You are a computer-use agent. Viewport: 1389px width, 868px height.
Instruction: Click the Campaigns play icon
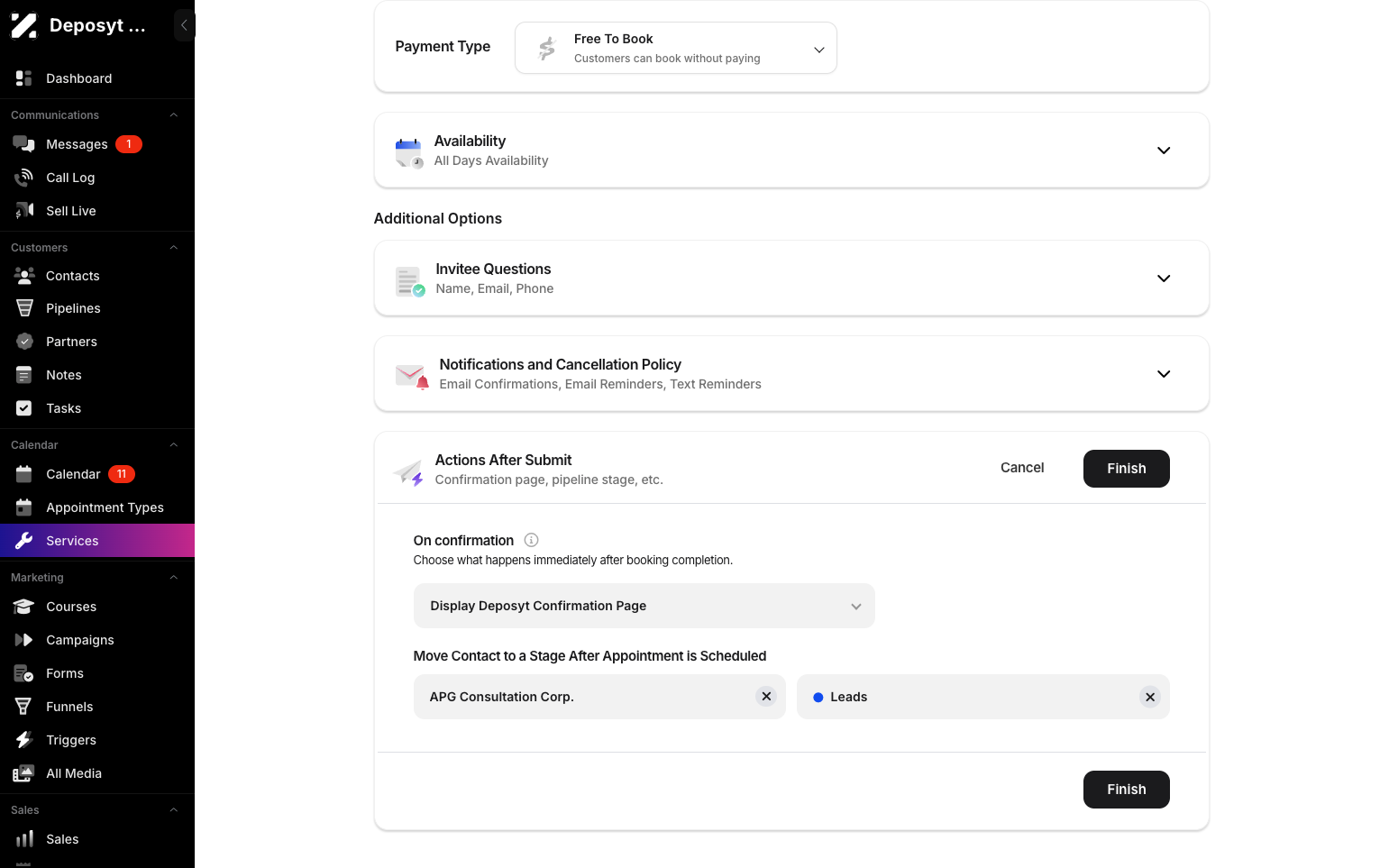[24, 640]
